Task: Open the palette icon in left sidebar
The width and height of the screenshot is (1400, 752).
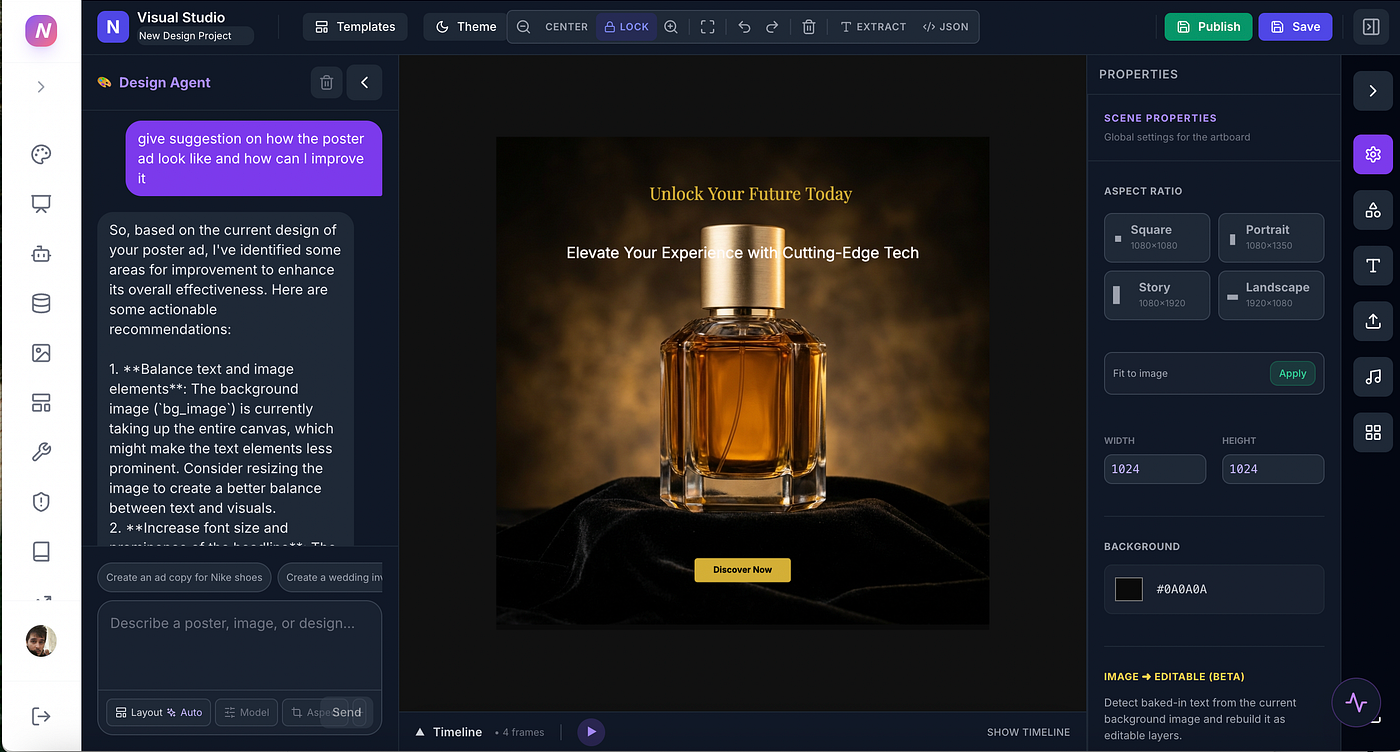Action: point(41,154)
